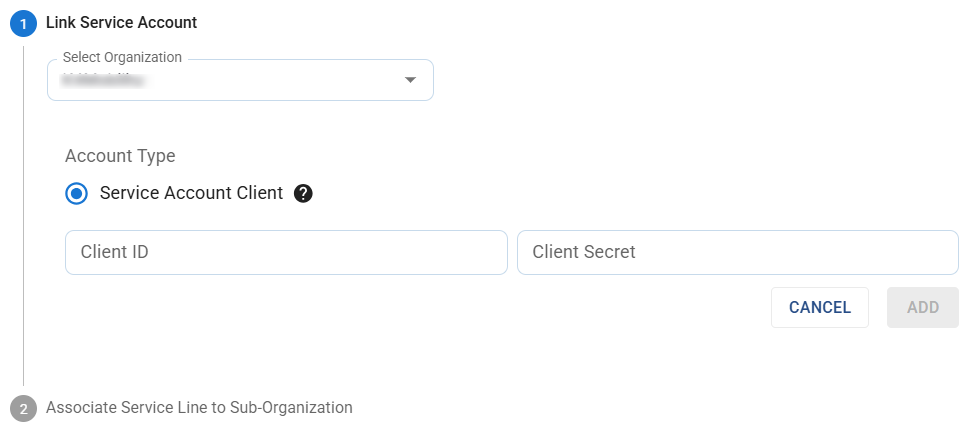The image size is (980, 426).
Task: Select the Service Account Client radio button
Action: [77, 193]
